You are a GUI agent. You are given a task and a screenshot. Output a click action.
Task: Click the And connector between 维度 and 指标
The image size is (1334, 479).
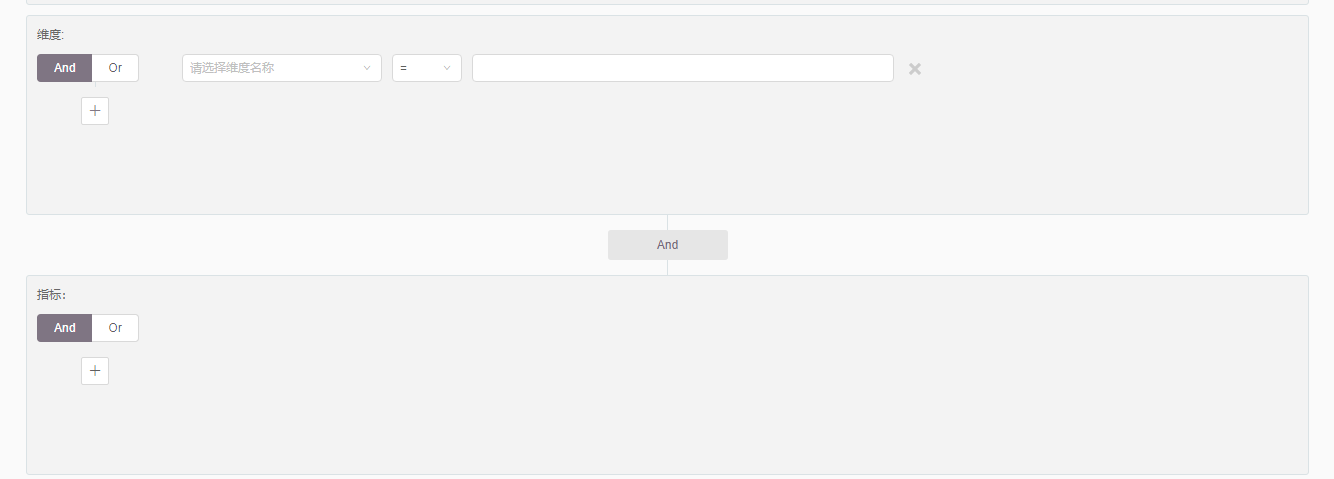668,245
